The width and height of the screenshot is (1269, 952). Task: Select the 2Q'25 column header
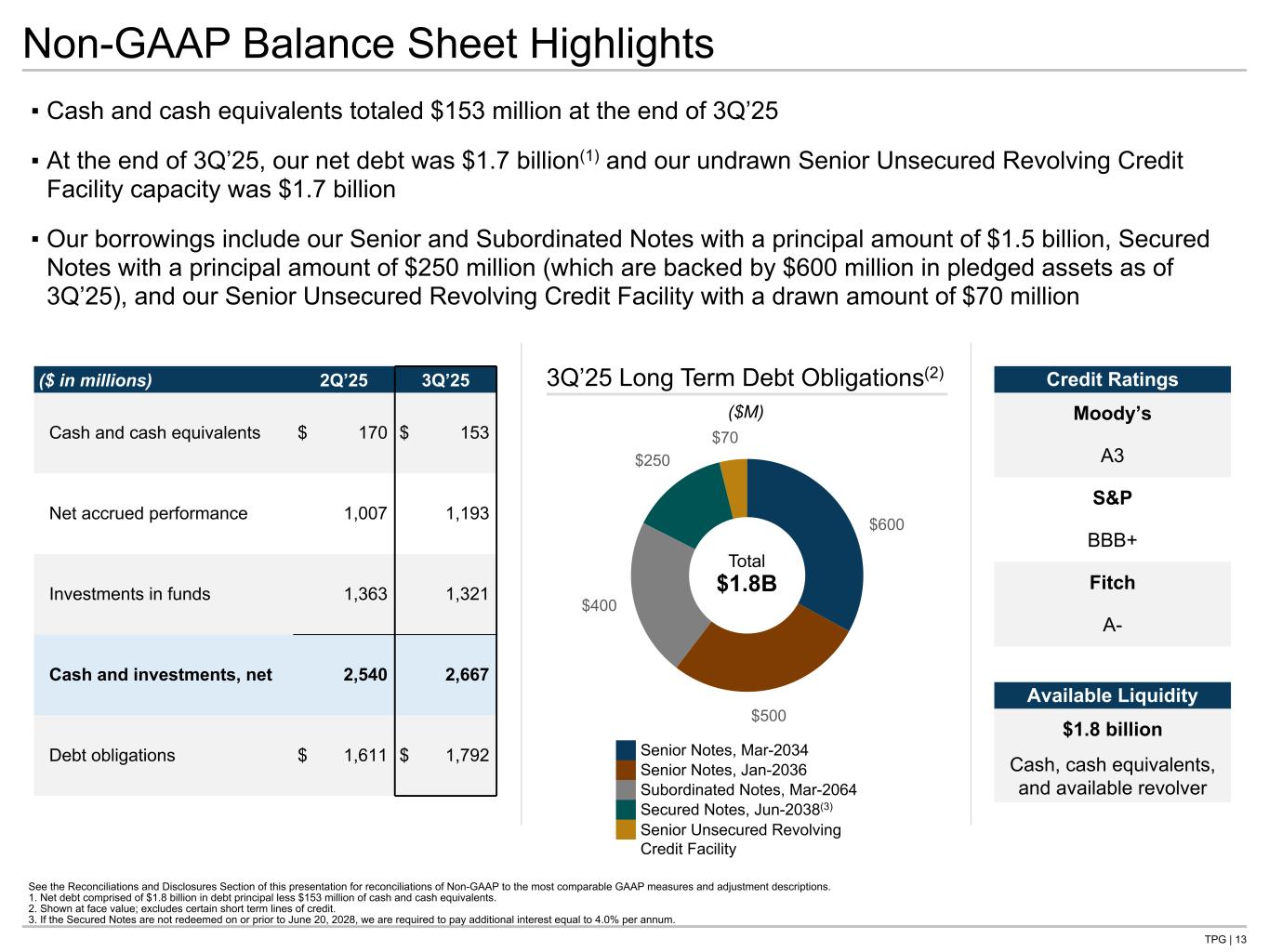[343, 380]
